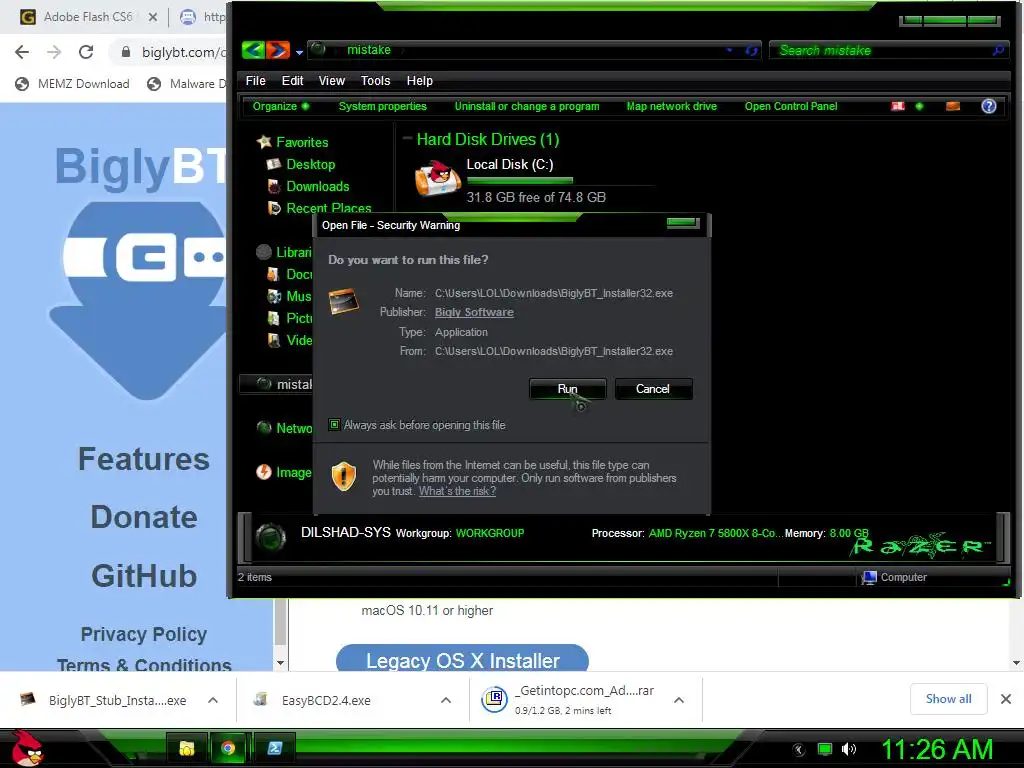1024x768 pixels.
Task: Click the Recent Places icon in sidebar
Action: (x=274, y=208)
